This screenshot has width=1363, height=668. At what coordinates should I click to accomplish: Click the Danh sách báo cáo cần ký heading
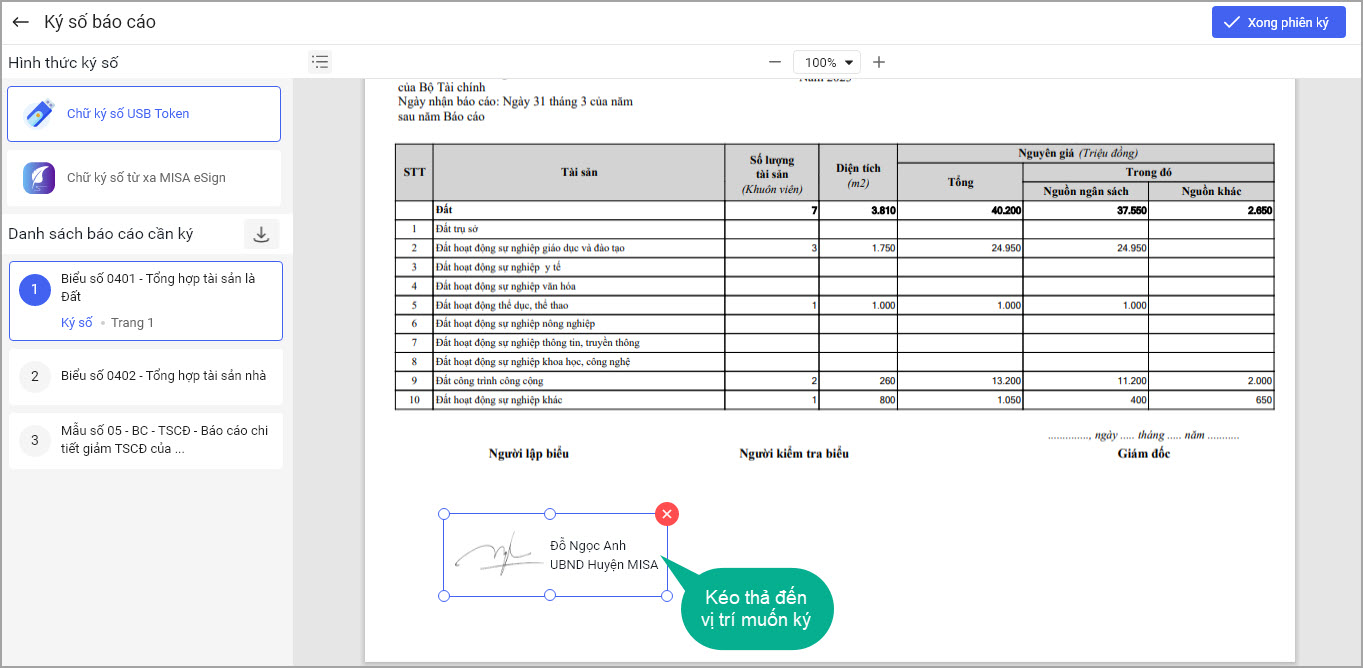click(101, 234)
